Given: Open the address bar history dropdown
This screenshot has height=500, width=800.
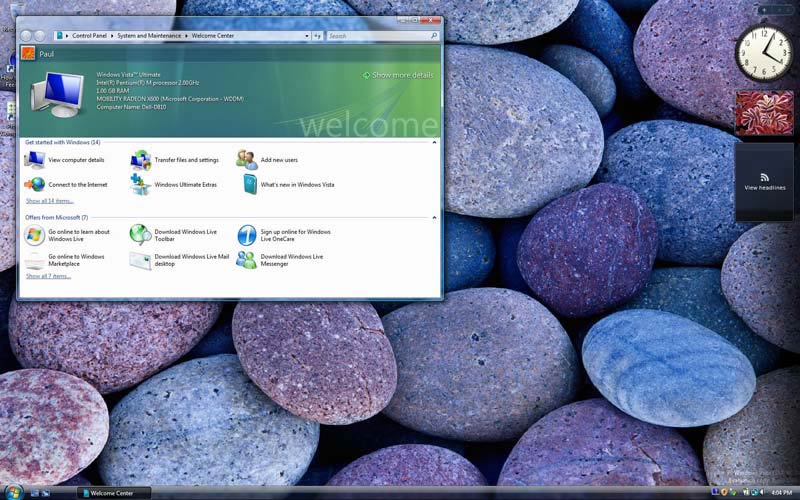Looking at the screenshot, I should [x=307, y=36].
